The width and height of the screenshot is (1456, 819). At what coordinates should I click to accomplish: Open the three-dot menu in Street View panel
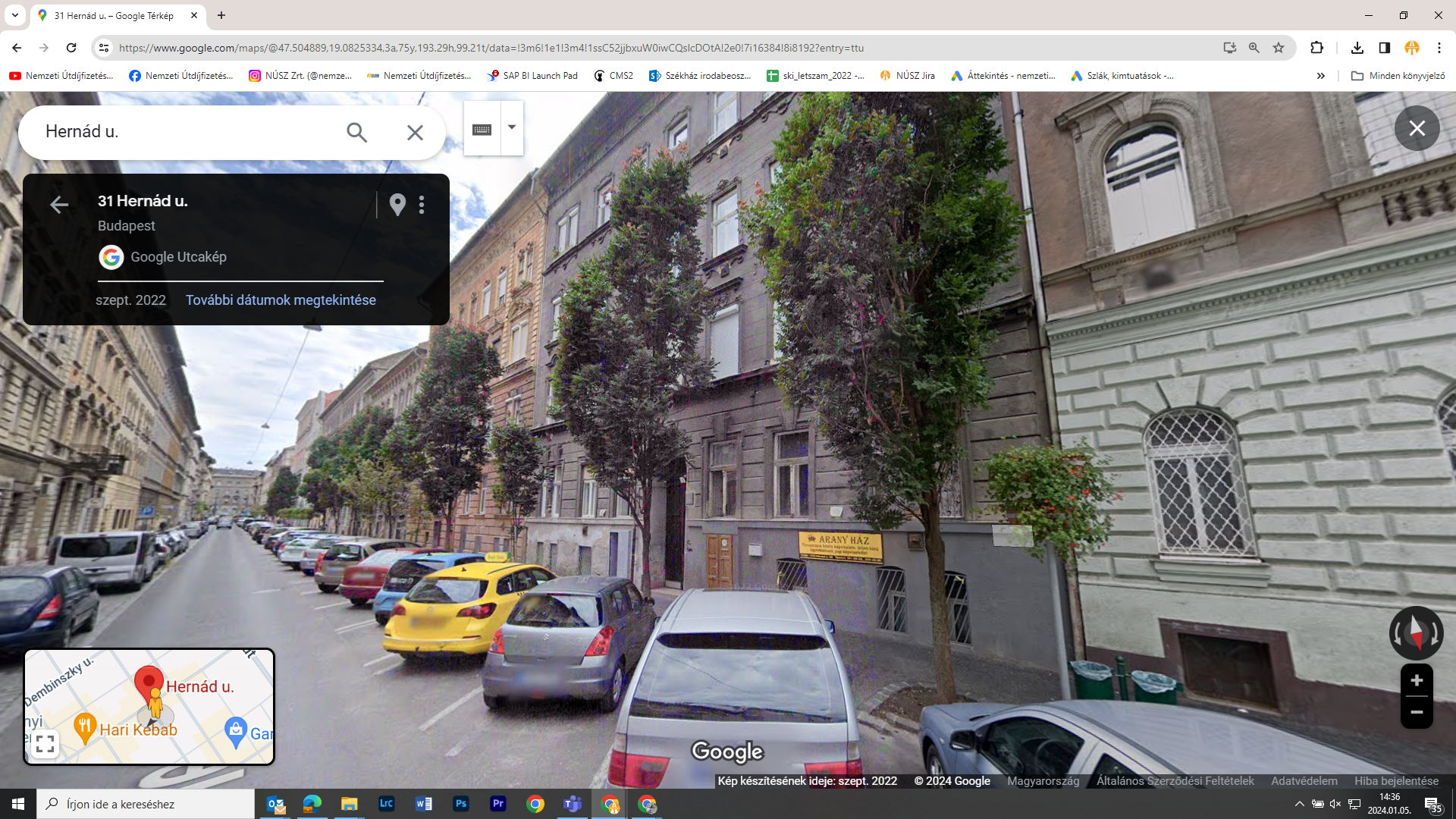coord(422,204)
